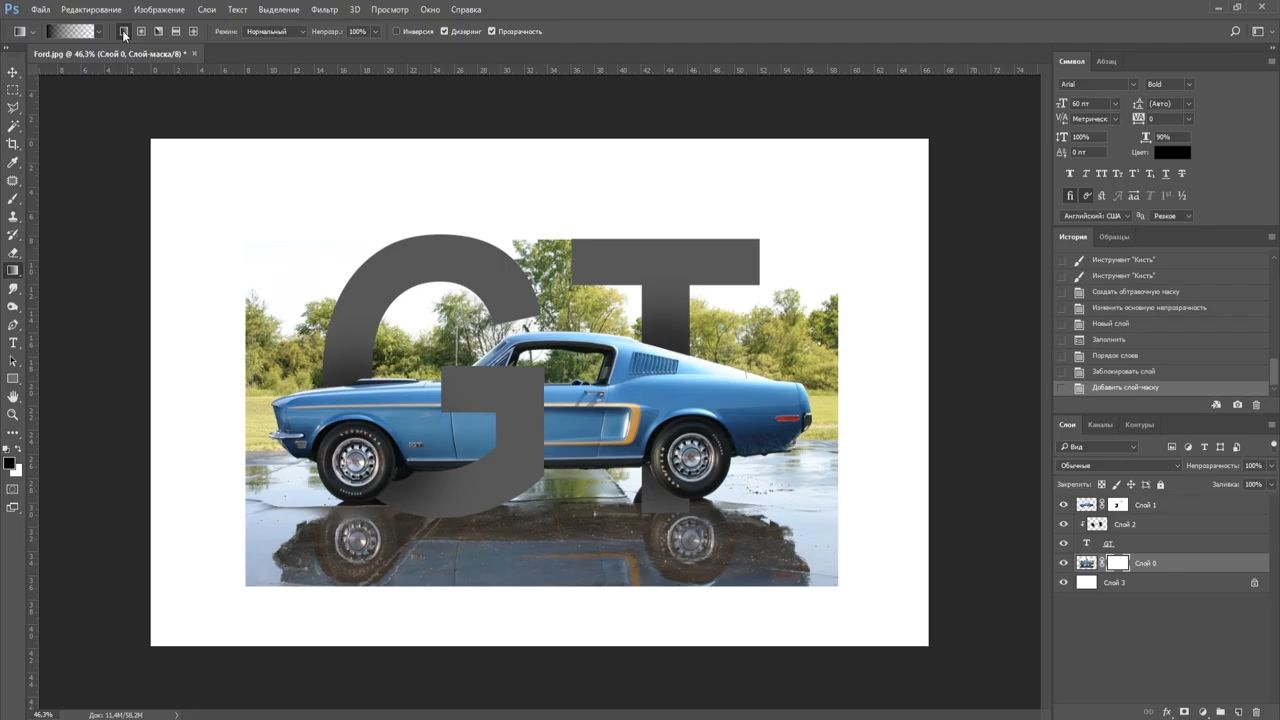Click the Заблокировать слой history step

[1121, 372]
